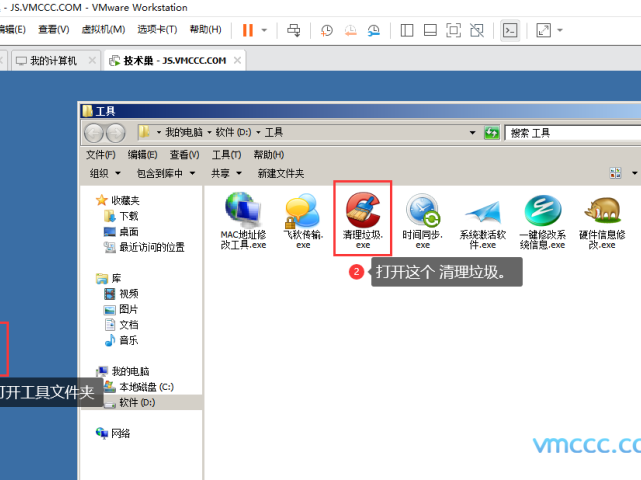Expand the 共享 dropdown
Image resolution: width=641 pixels, height=480 pixels.
(226, 173)
